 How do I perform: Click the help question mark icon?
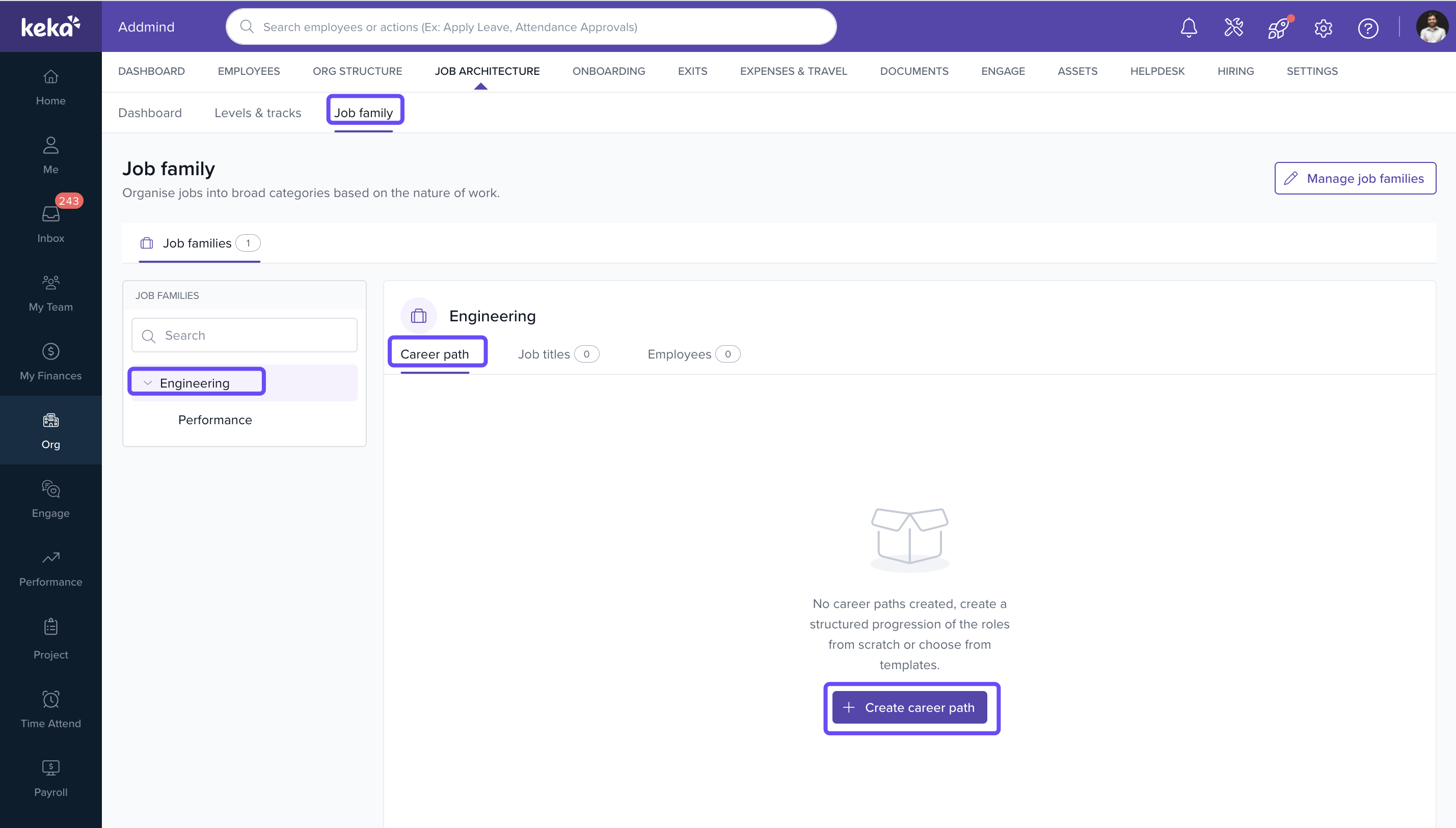1368,27
